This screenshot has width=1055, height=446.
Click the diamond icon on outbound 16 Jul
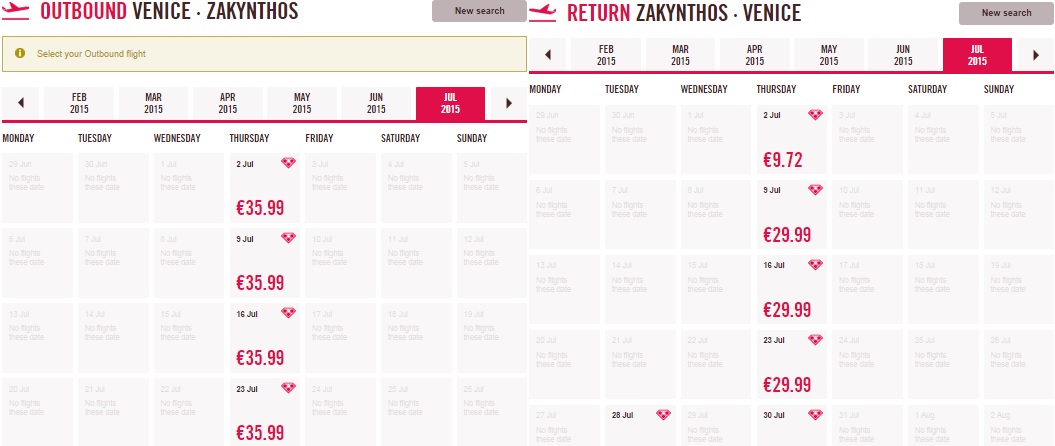point(288,313)
